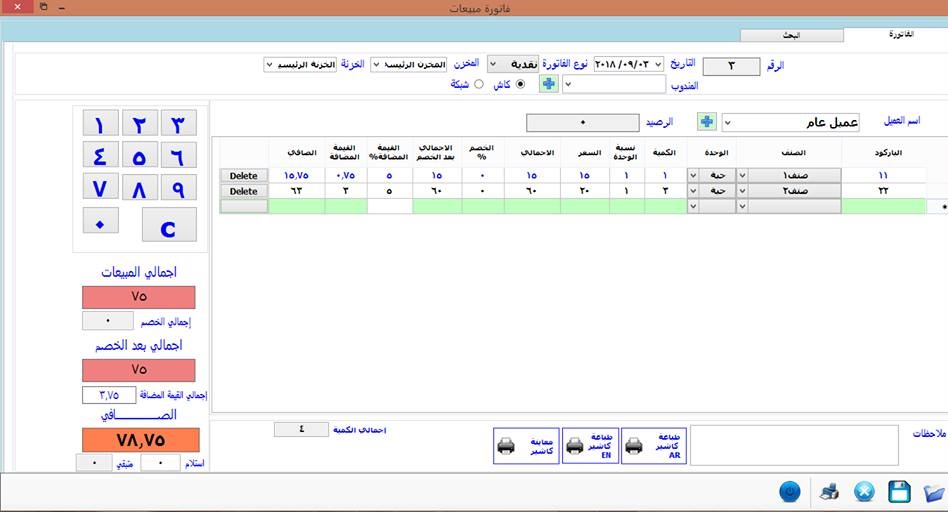Add new customer with the plus icon
Image resolution: width=948 pixels, height=512 pixels.
click(x=707, y=122)
